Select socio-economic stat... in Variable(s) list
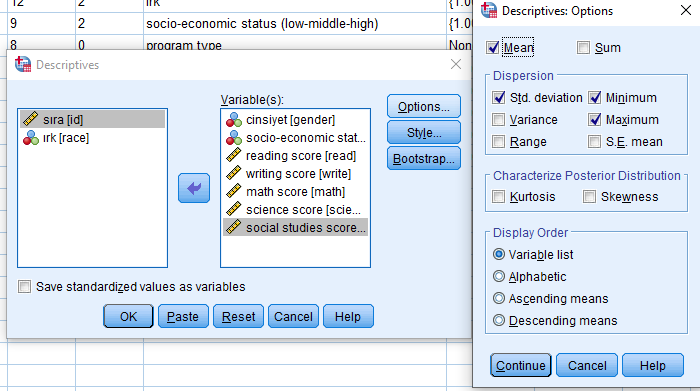The image size is (700, 391). [x=295, y=138]
